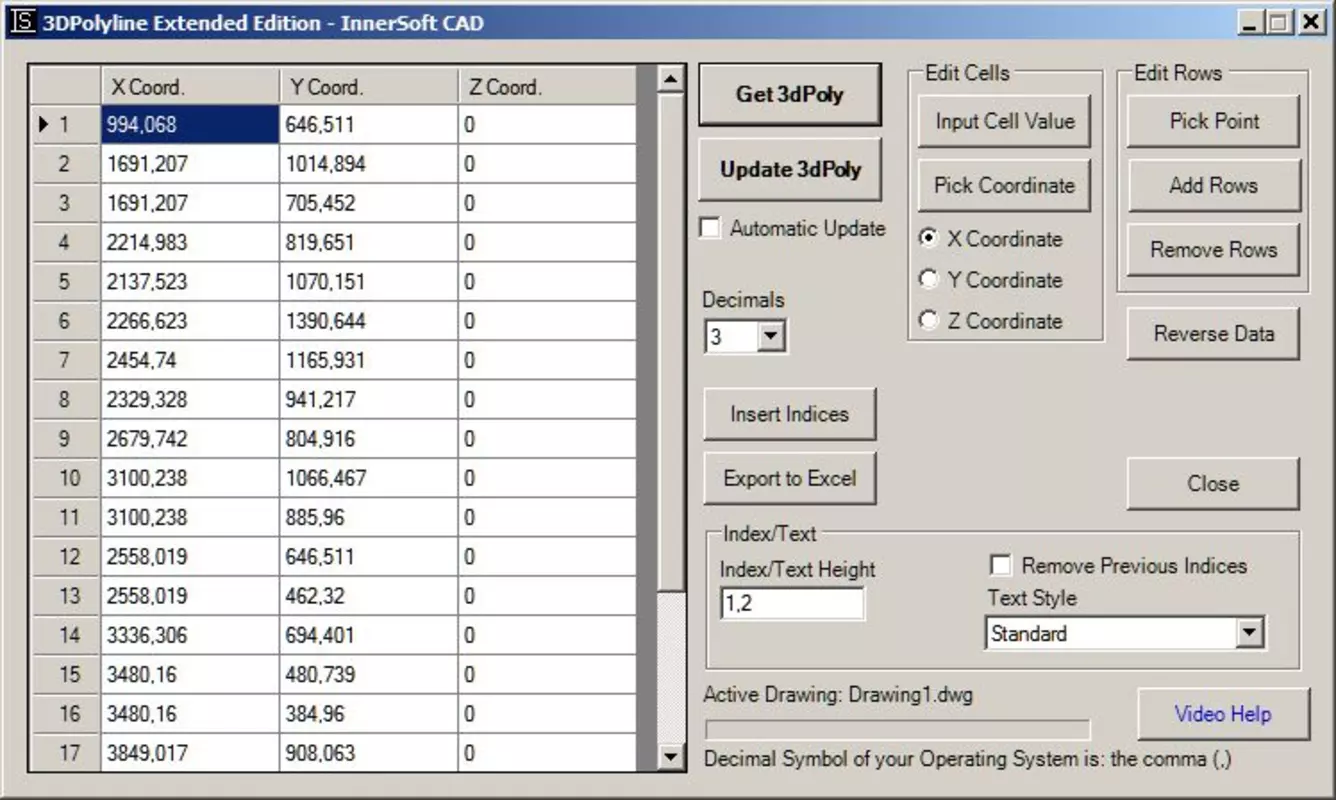Click cell with value 885,96
Screen dimensions: 1336x800
pyautogui.click(x=368, y=517)
